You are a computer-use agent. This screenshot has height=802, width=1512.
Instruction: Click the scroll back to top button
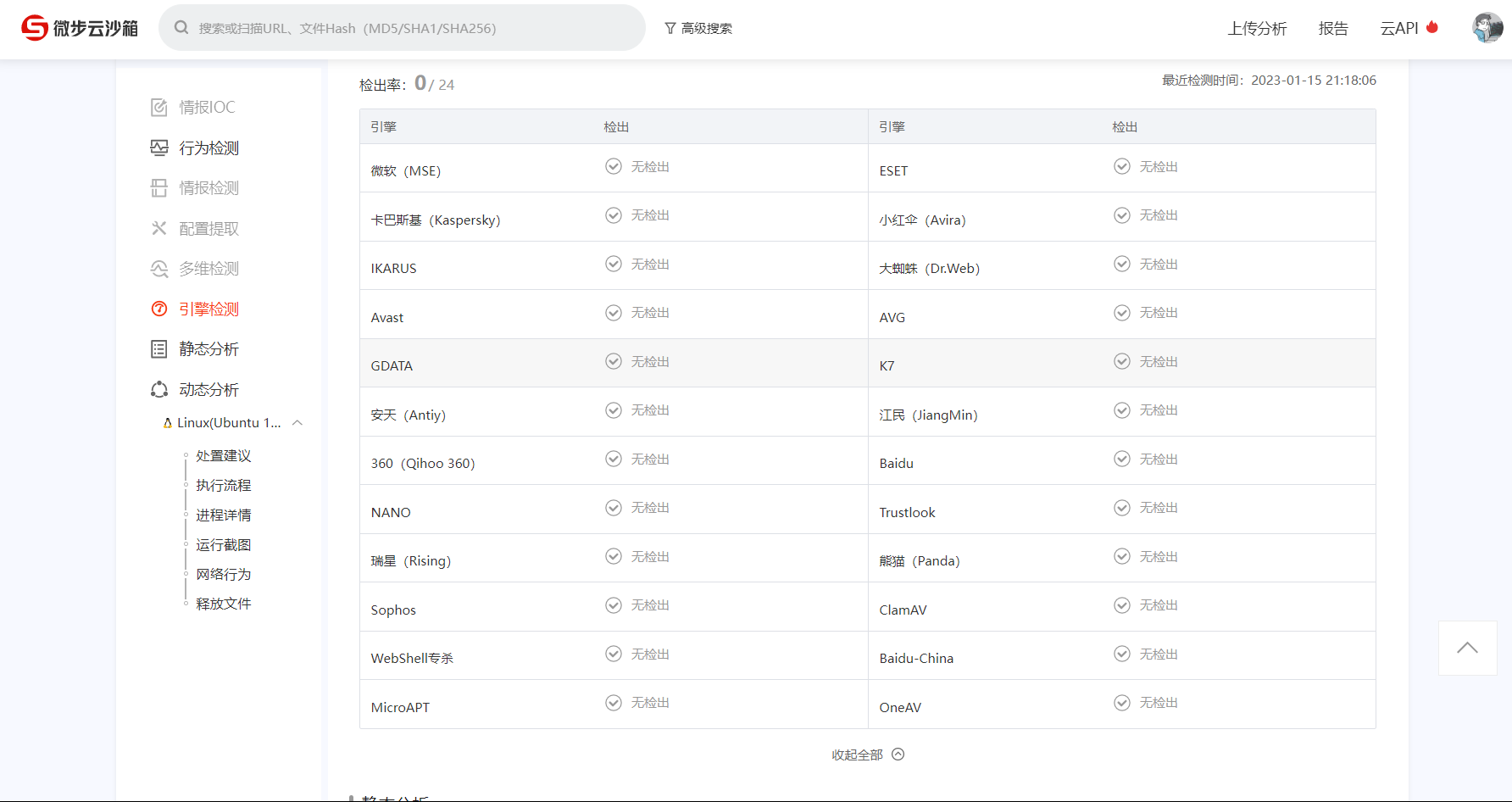coord(1467,649)
